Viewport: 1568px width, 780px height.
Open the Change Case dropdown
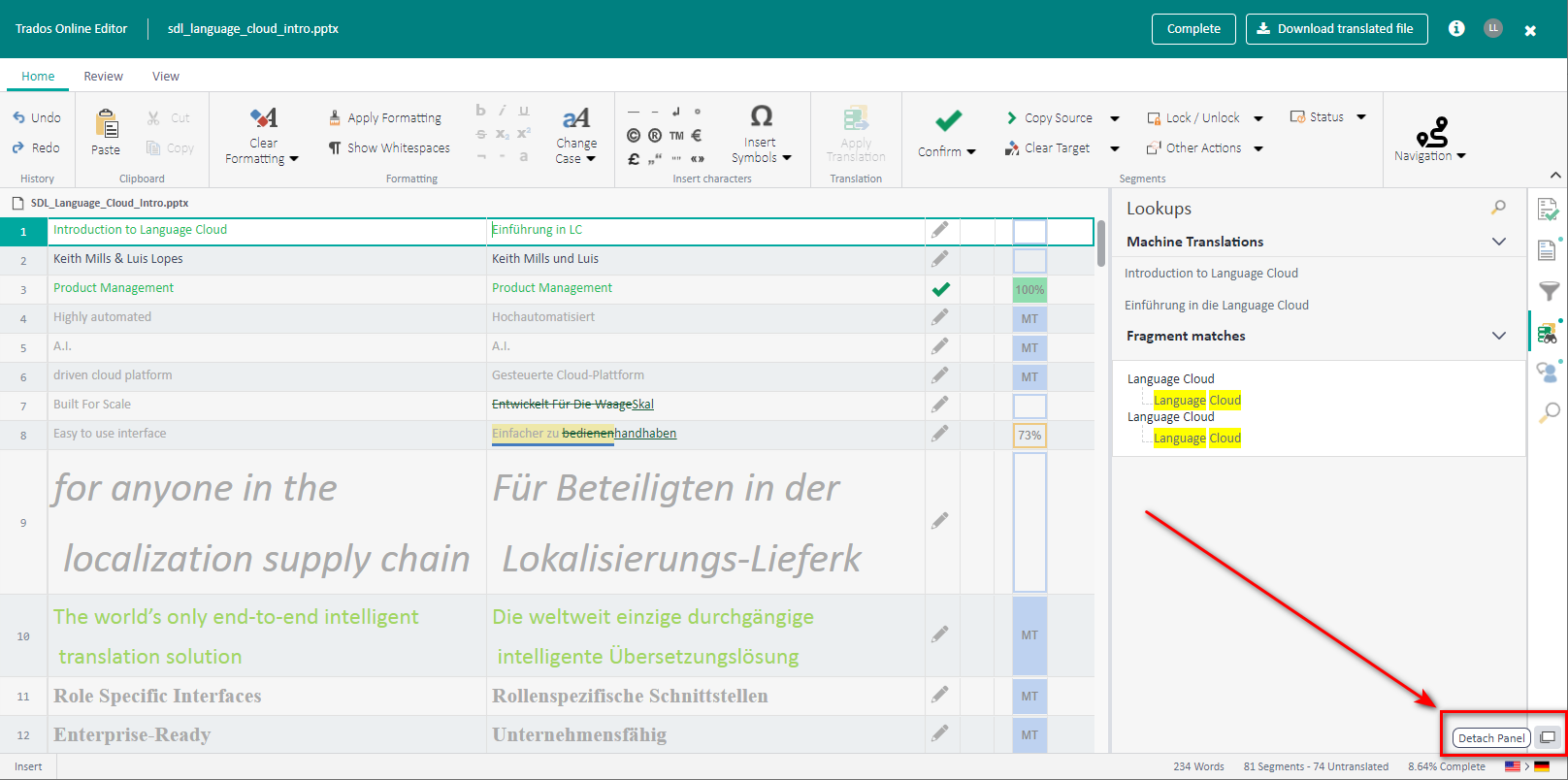click(x=576, y=135)
